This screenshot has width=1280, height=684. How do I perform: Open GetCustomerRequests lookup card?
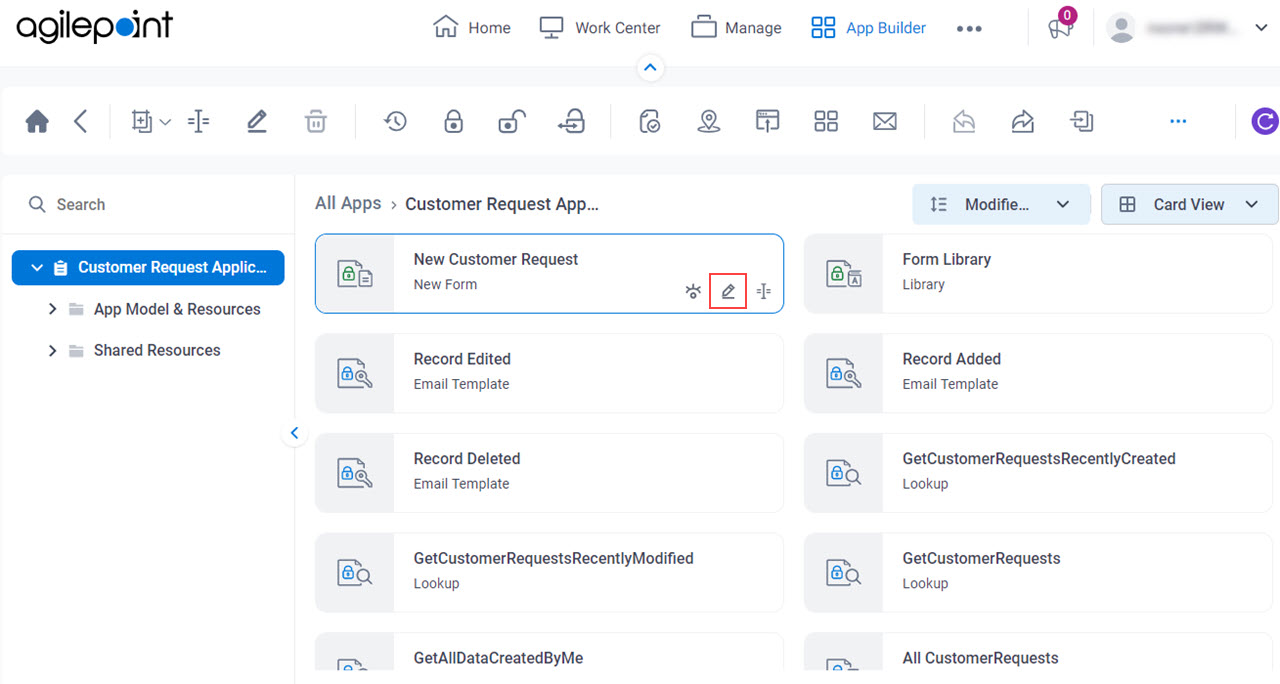pyautogui.click(x=1038, y=573)
